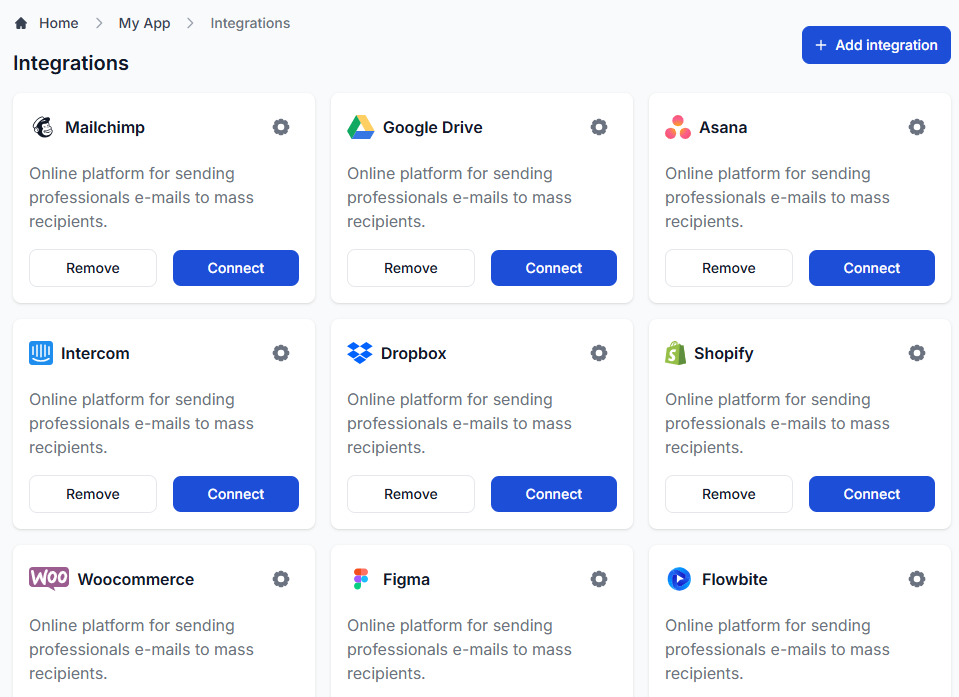The width and height of the screenshot is (959, 697).
Task: Click the Mailchimp logo icon
Action: click(x=43, y=127)
